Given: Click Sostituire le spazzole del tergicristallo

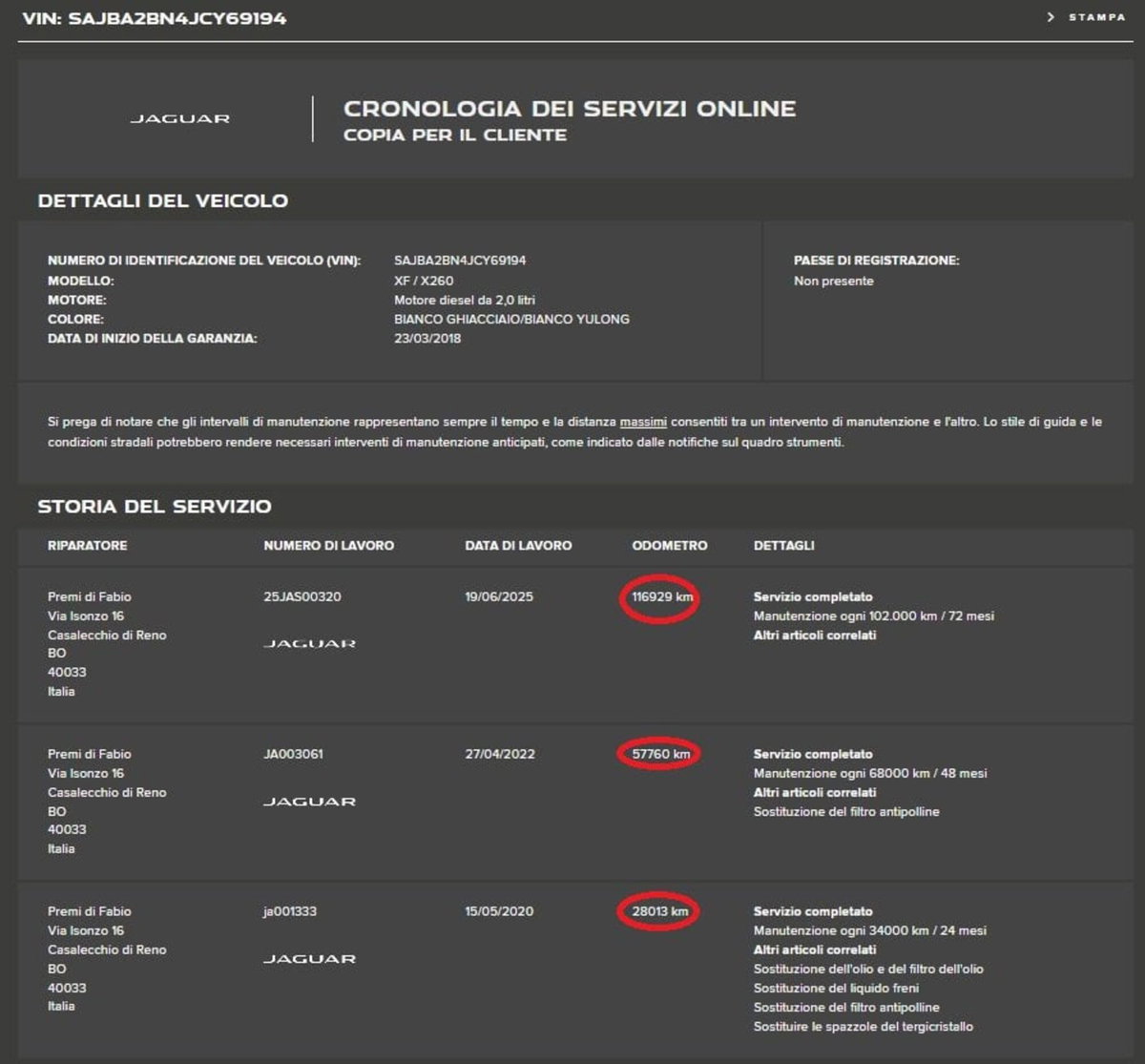Looking at the screenshot, I should click(x=864, y=1027).
